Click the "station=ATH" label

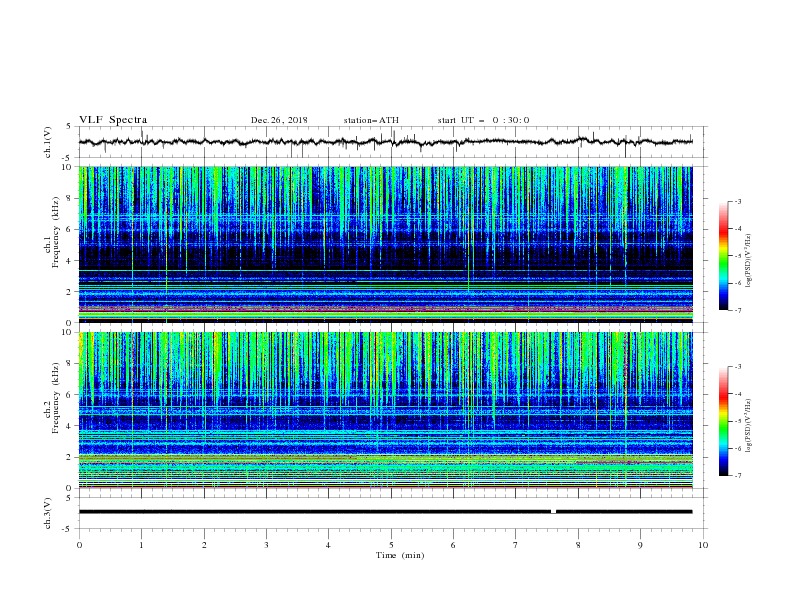371,120
